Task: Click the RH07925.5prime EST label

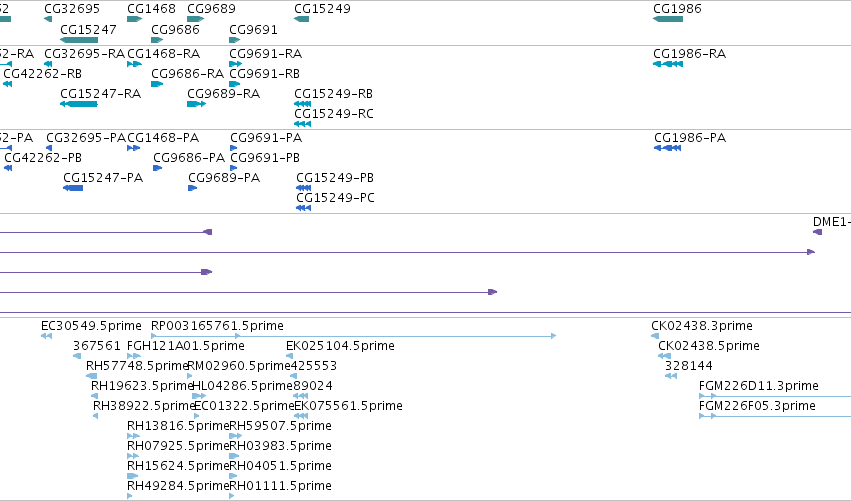Action: click(178, 446)
